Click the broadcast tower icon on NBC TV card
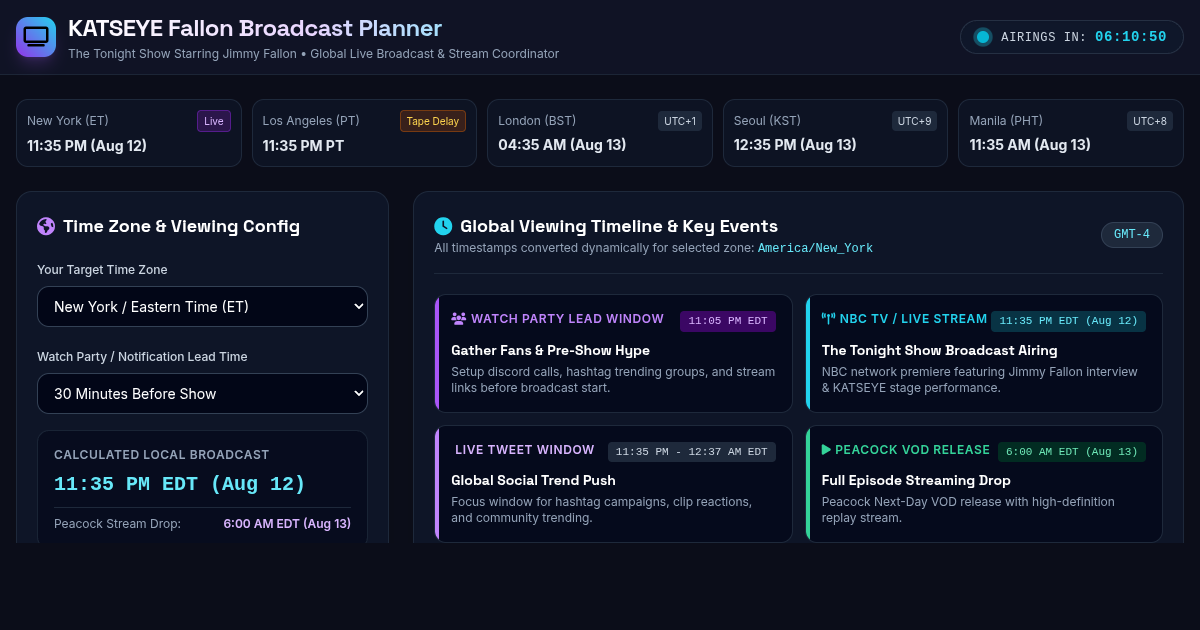 [x=828, y=319]
